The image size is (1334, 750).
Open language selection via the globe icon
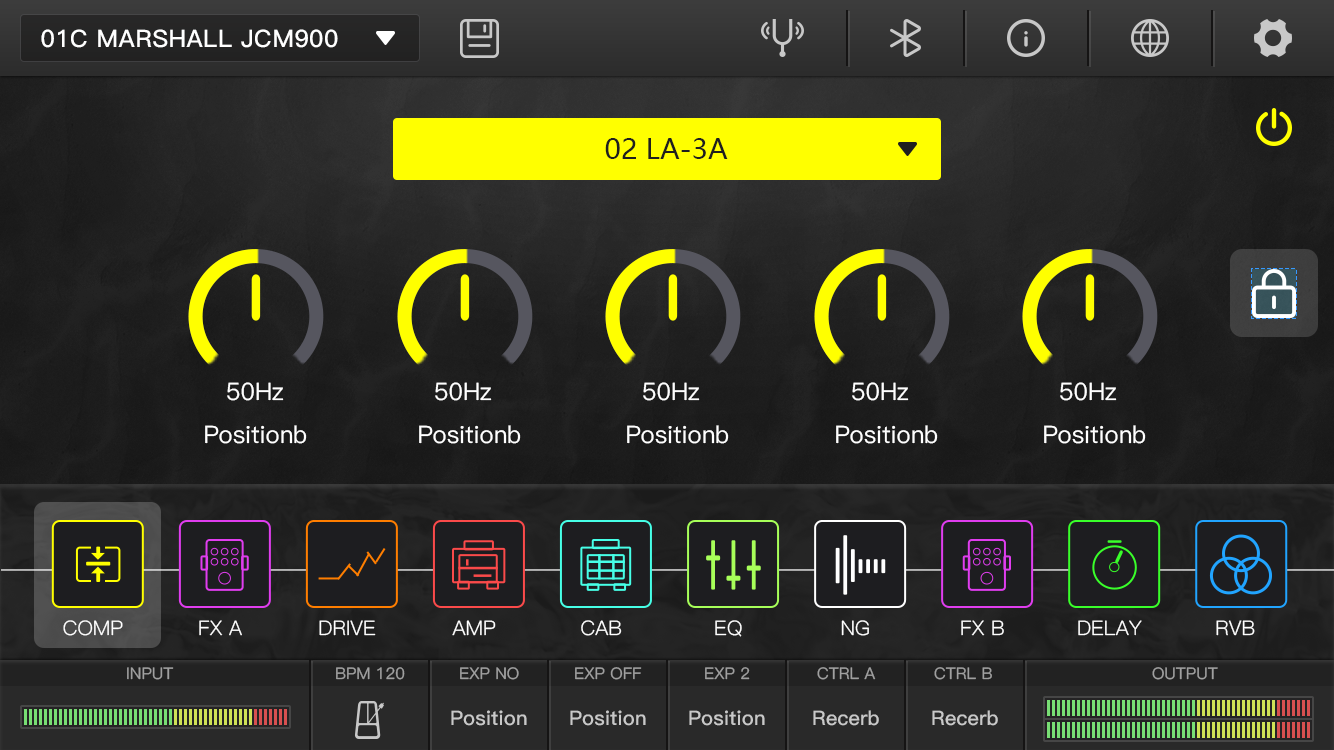click(1150, 38)
